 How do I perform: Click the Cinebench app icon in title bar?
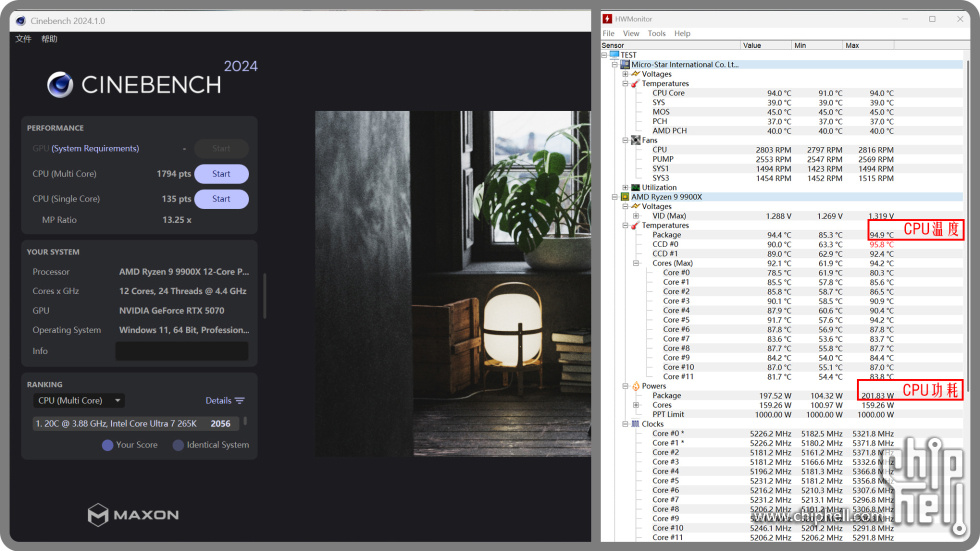coord(21,21)
